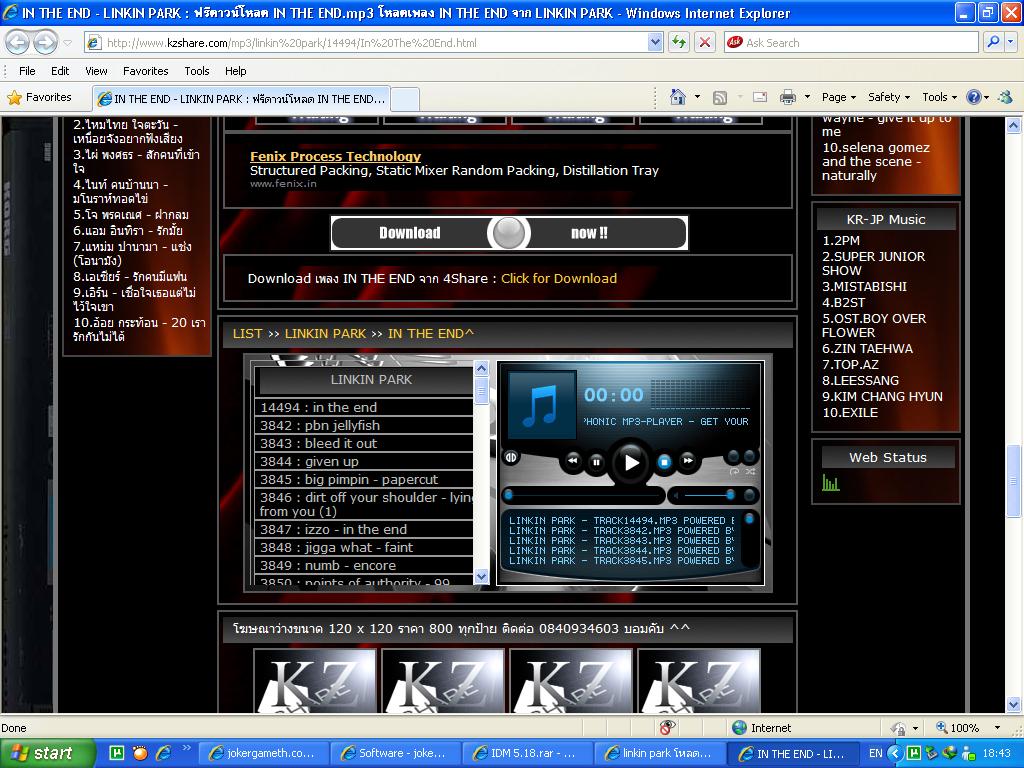Open the Edit menu

(60, 71)
